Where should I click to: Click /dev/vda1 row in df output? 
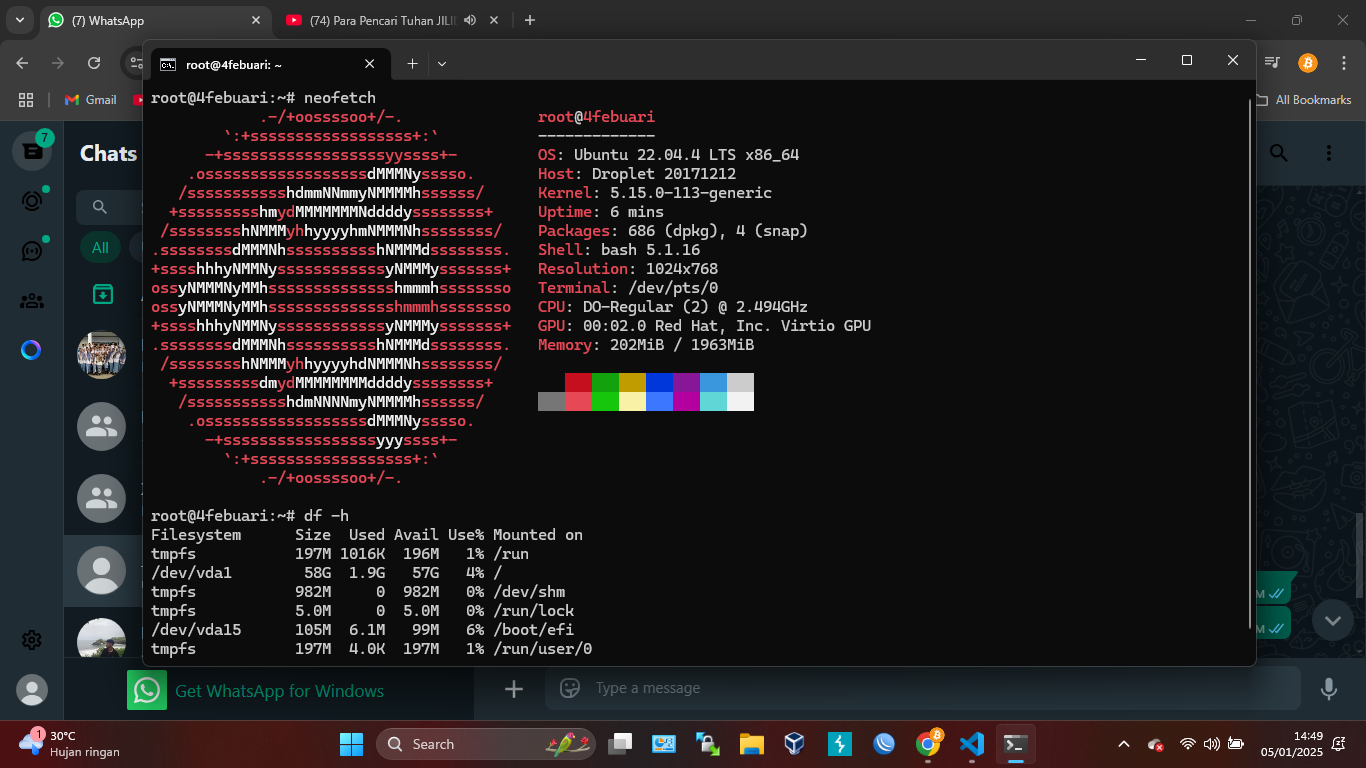pos(327,573)
